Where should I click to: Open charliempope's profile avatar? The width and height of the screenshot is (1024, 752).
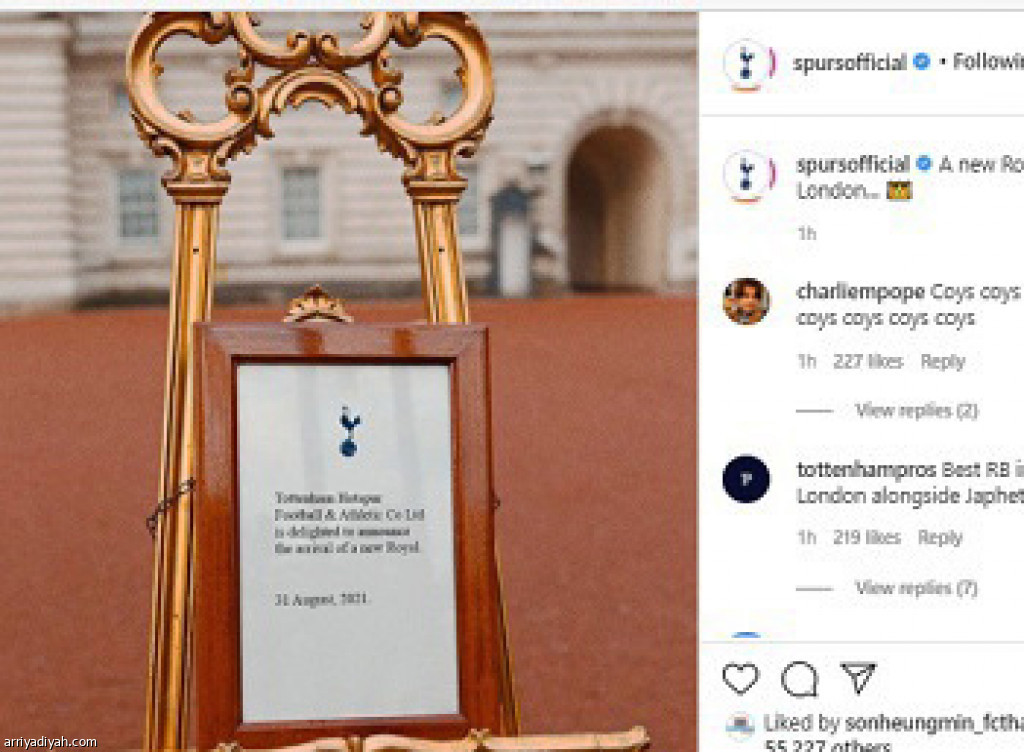click(x=746, y=301)
